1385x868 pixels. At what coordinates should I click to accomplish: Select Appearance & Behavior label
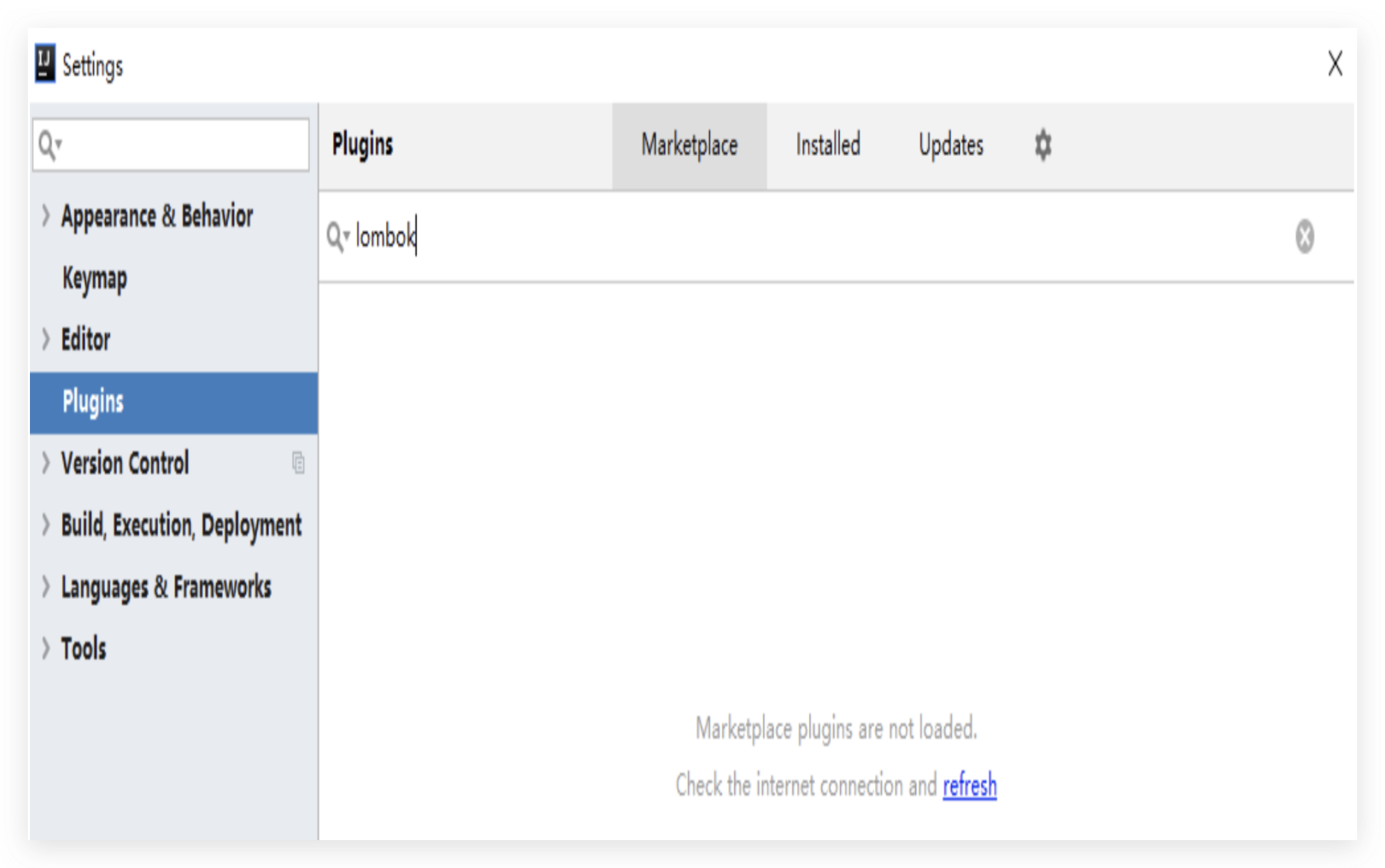[157, 217]
